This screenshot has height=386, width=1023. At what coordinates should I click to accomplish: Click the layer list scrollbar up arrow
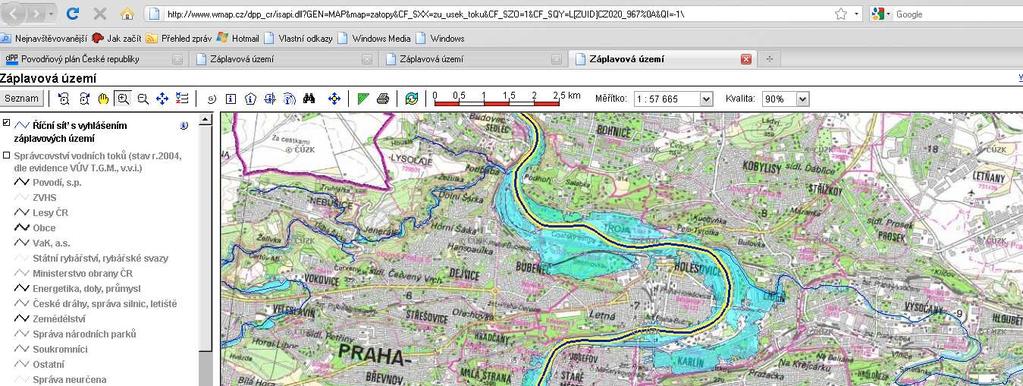pyautogui.click(x=206, y=119)
